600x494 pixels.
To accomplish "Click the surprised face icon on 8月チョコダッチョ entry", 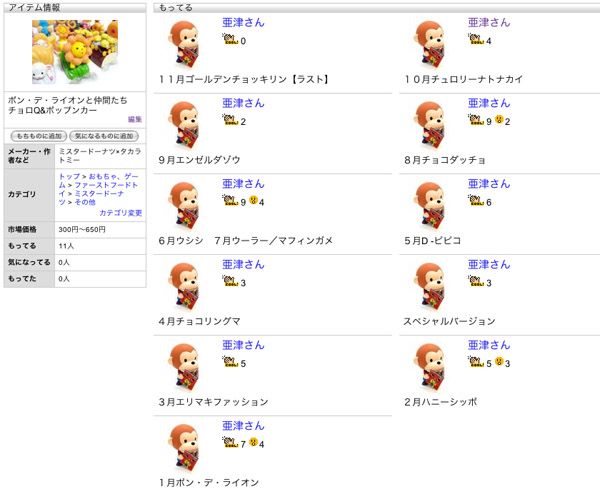I will click(x=499, y=119).
